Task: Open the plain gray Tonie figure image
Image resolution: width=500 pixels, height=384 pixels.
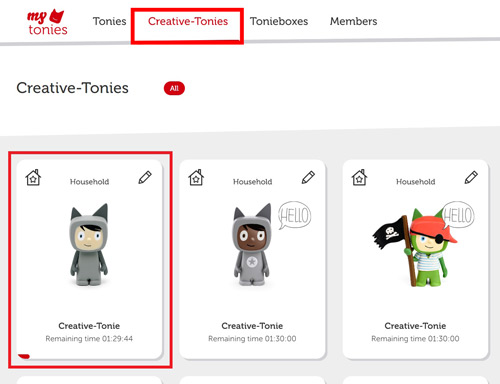Action: (x=89, y=245)
